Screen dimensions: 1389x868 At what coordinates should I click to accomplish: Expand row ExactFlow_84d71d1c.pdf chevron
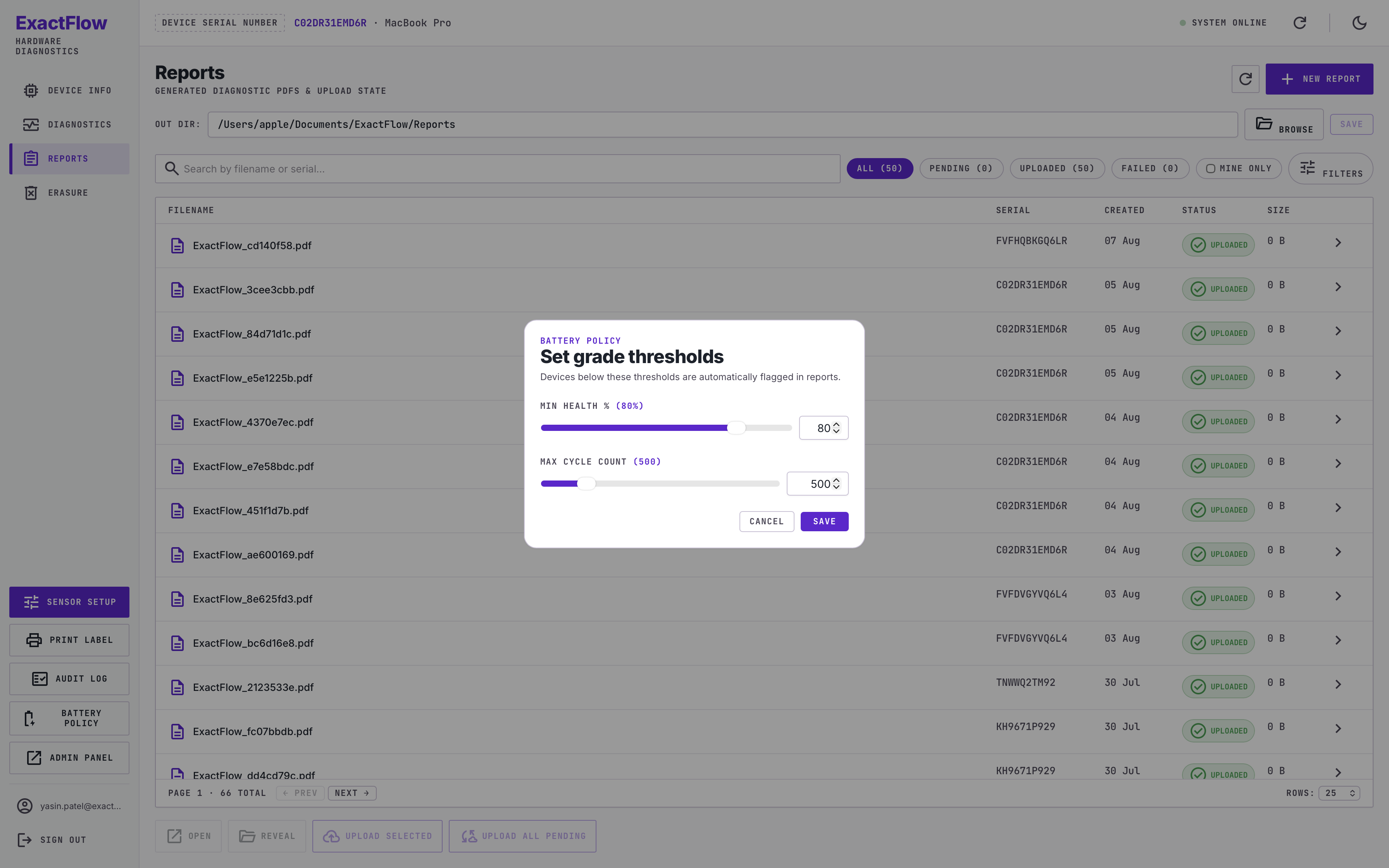(x=1338, y=331)
